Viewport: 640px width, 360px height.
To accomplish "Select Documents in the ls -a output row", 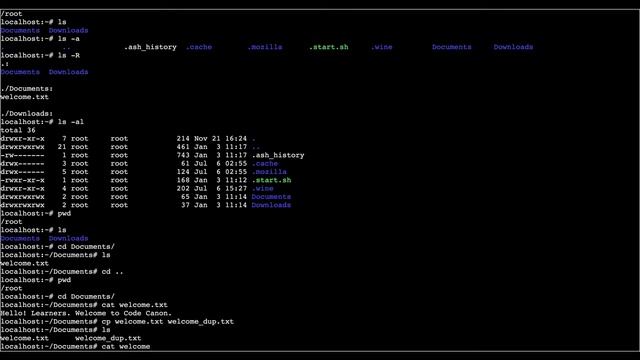I will click(x=452, y=47).
